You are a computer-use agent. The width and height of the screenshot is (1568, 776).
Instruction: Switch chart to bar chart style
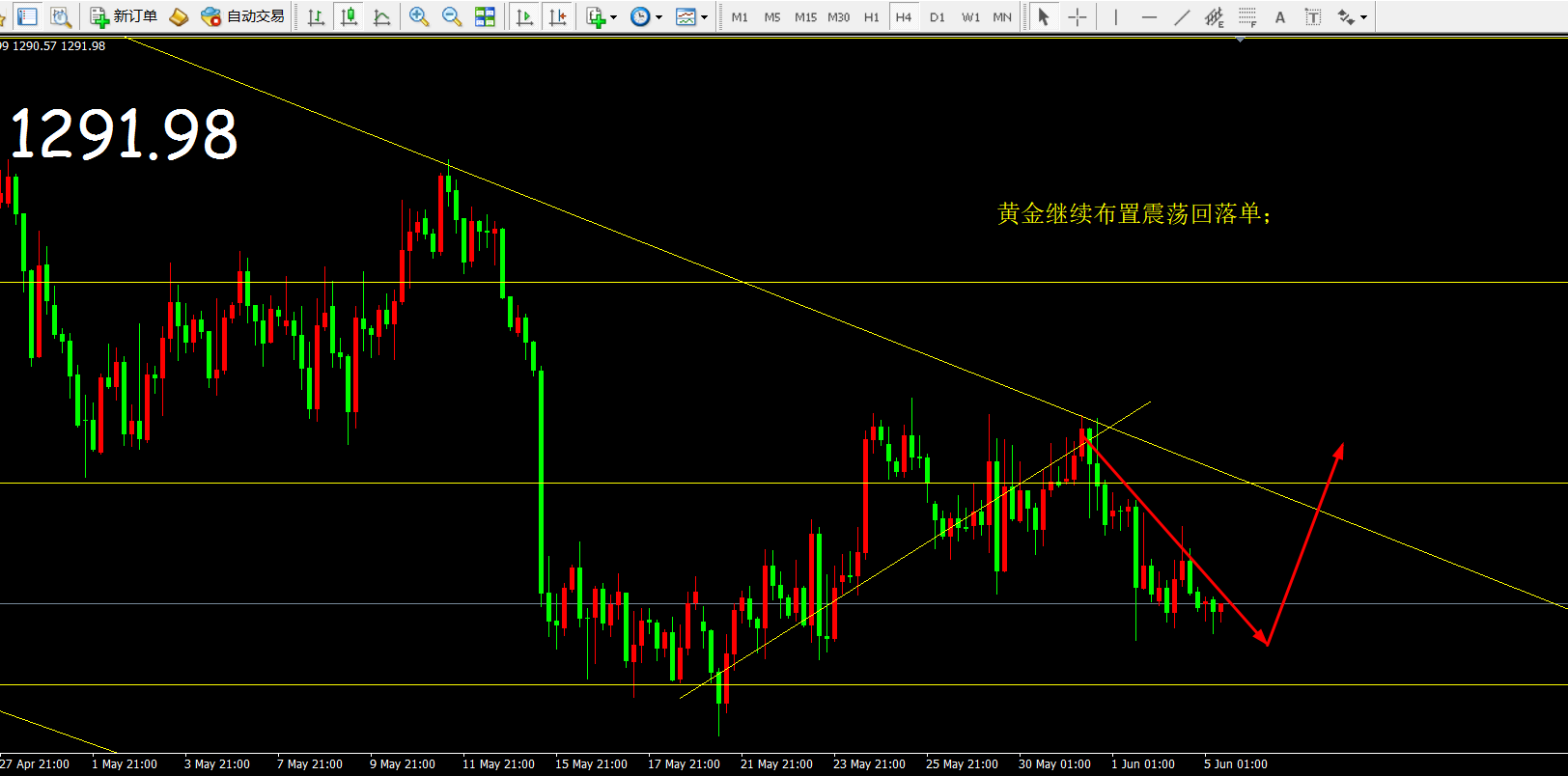coord(316,16)
